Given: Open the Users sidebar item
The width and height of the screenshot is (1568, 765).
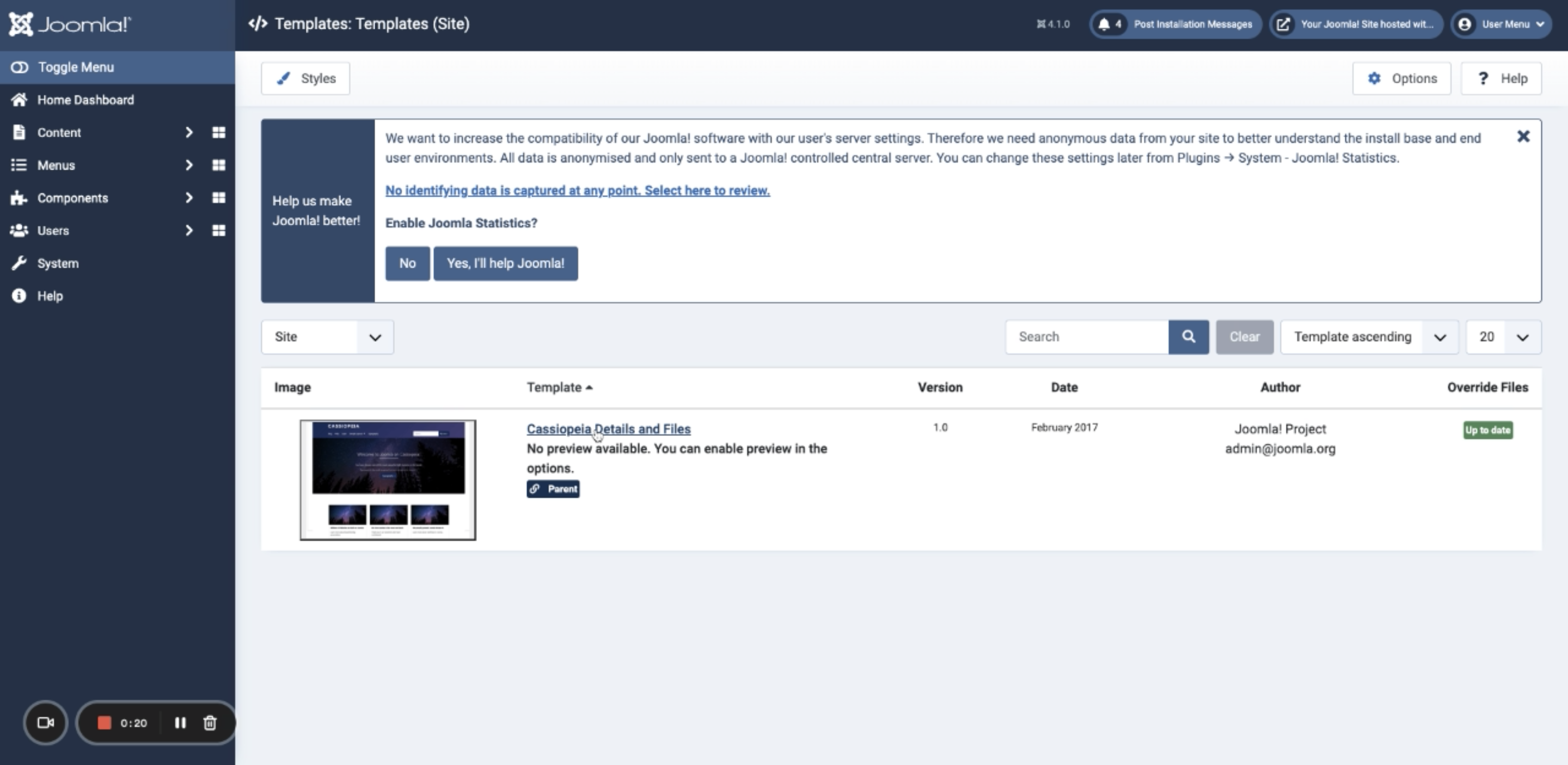Looking at the screenshot, I should point(53,231).
